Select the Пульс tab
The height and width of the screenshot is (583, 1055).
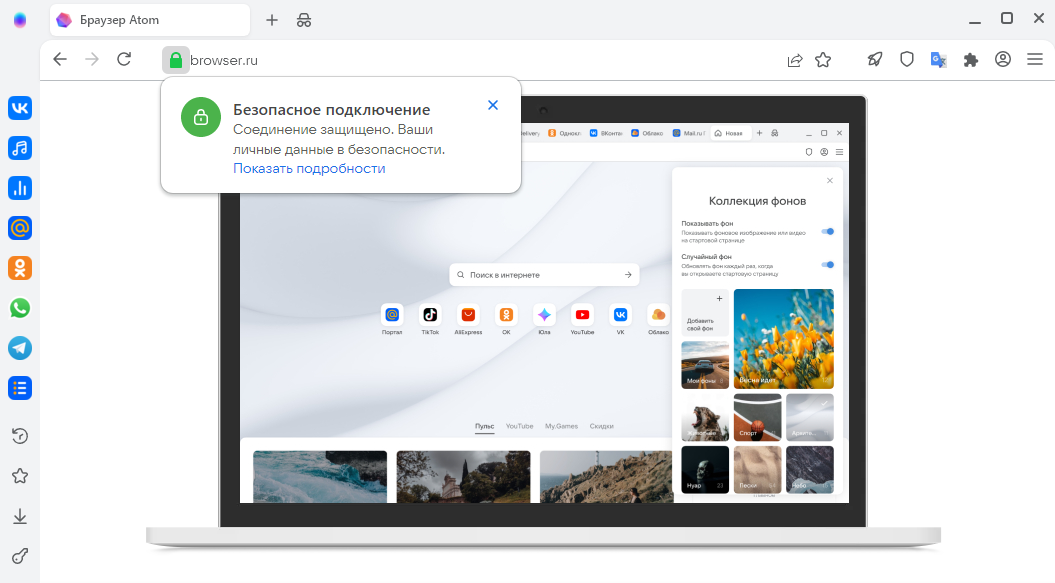pyautogui.click(x=485, y=425)
